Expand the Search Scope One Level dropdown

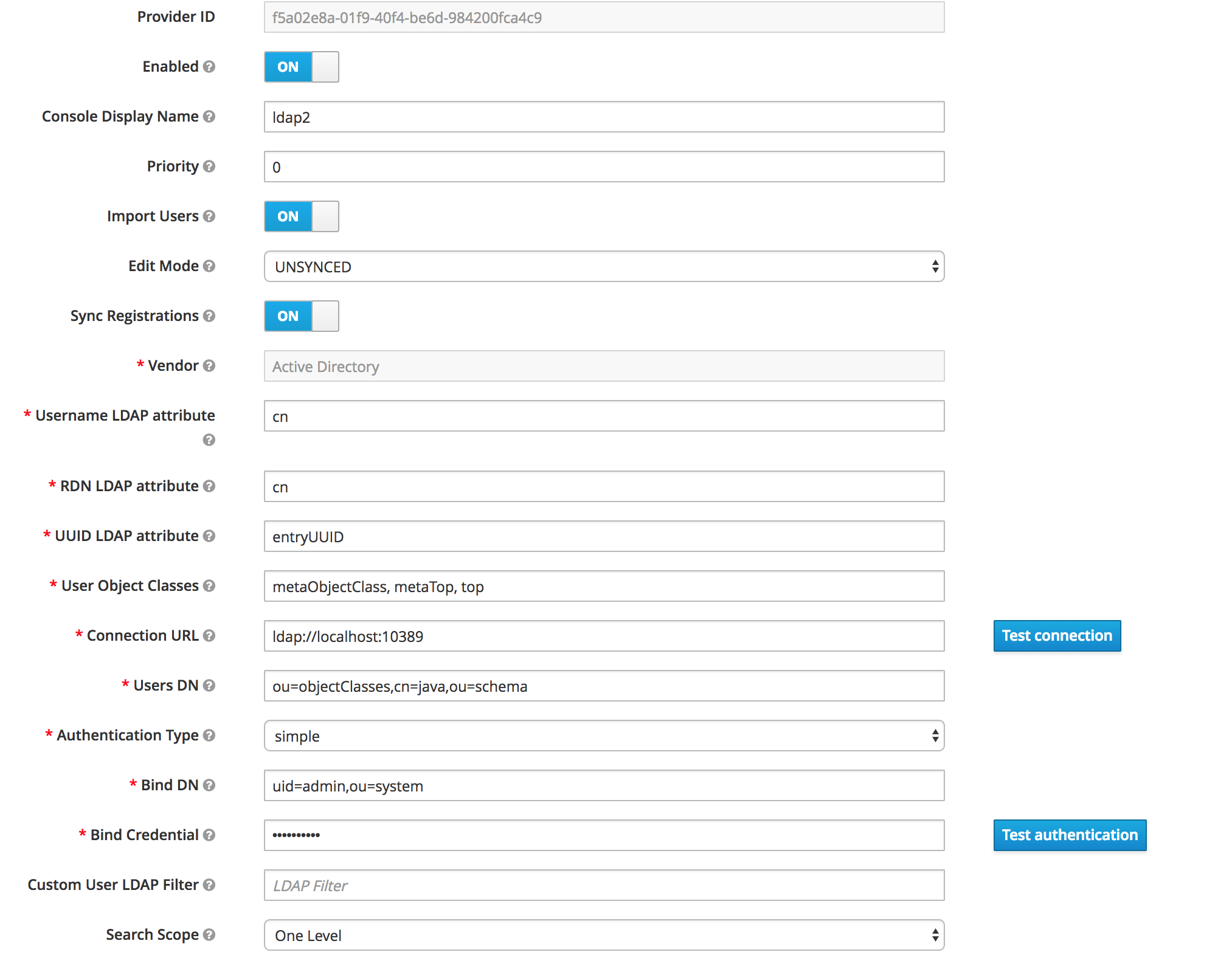(x=603, y=936)
